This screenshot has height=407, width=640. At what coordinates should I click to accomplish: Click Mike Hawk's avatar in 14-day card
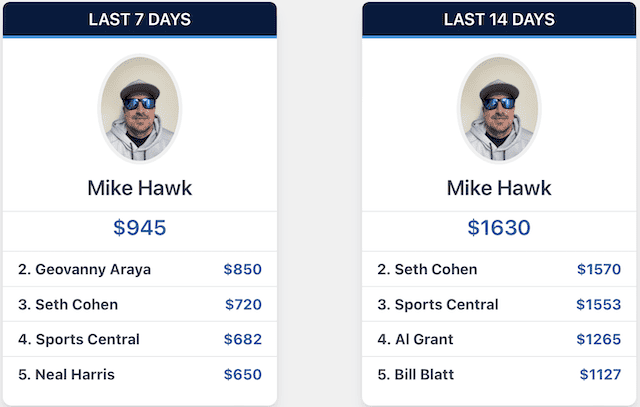point(499,109)
